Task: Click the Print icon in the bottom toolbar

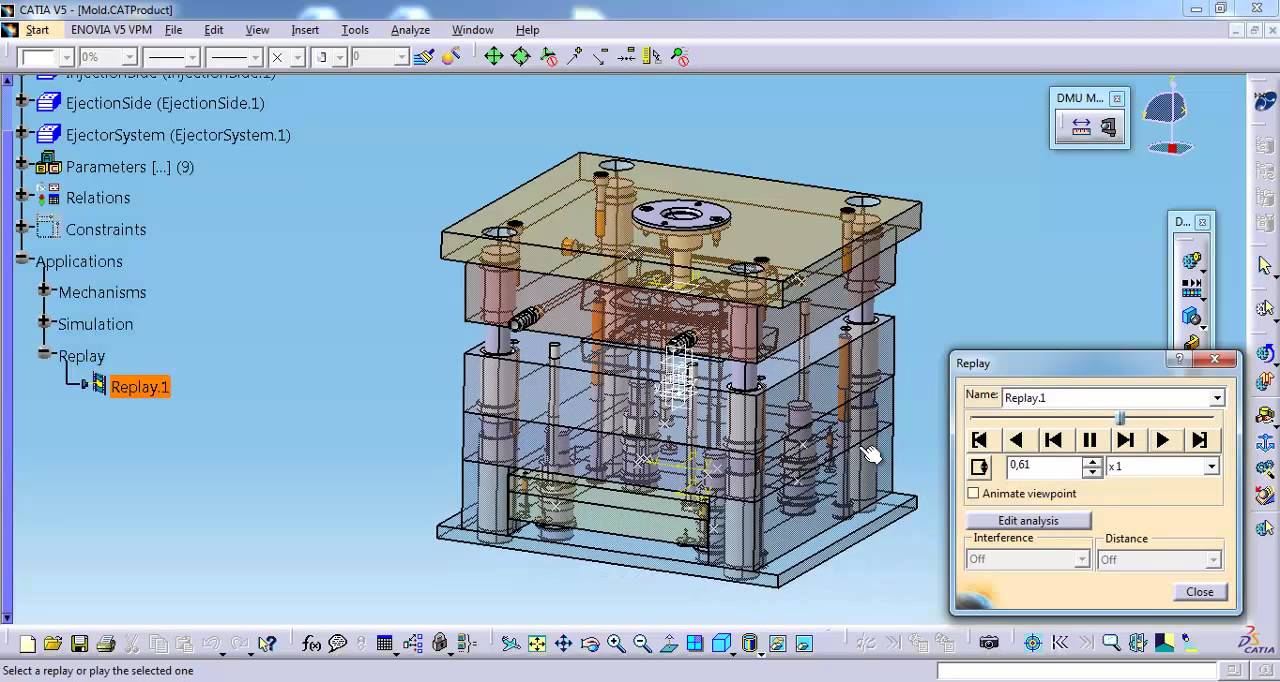Action: coord(105,644)
